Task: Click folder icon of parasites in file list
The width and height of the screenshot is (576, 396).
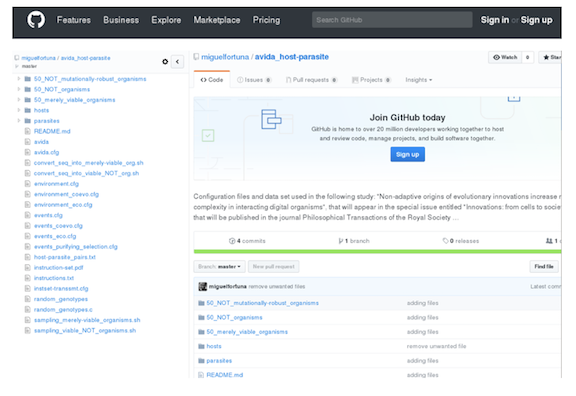Action: 201,361
